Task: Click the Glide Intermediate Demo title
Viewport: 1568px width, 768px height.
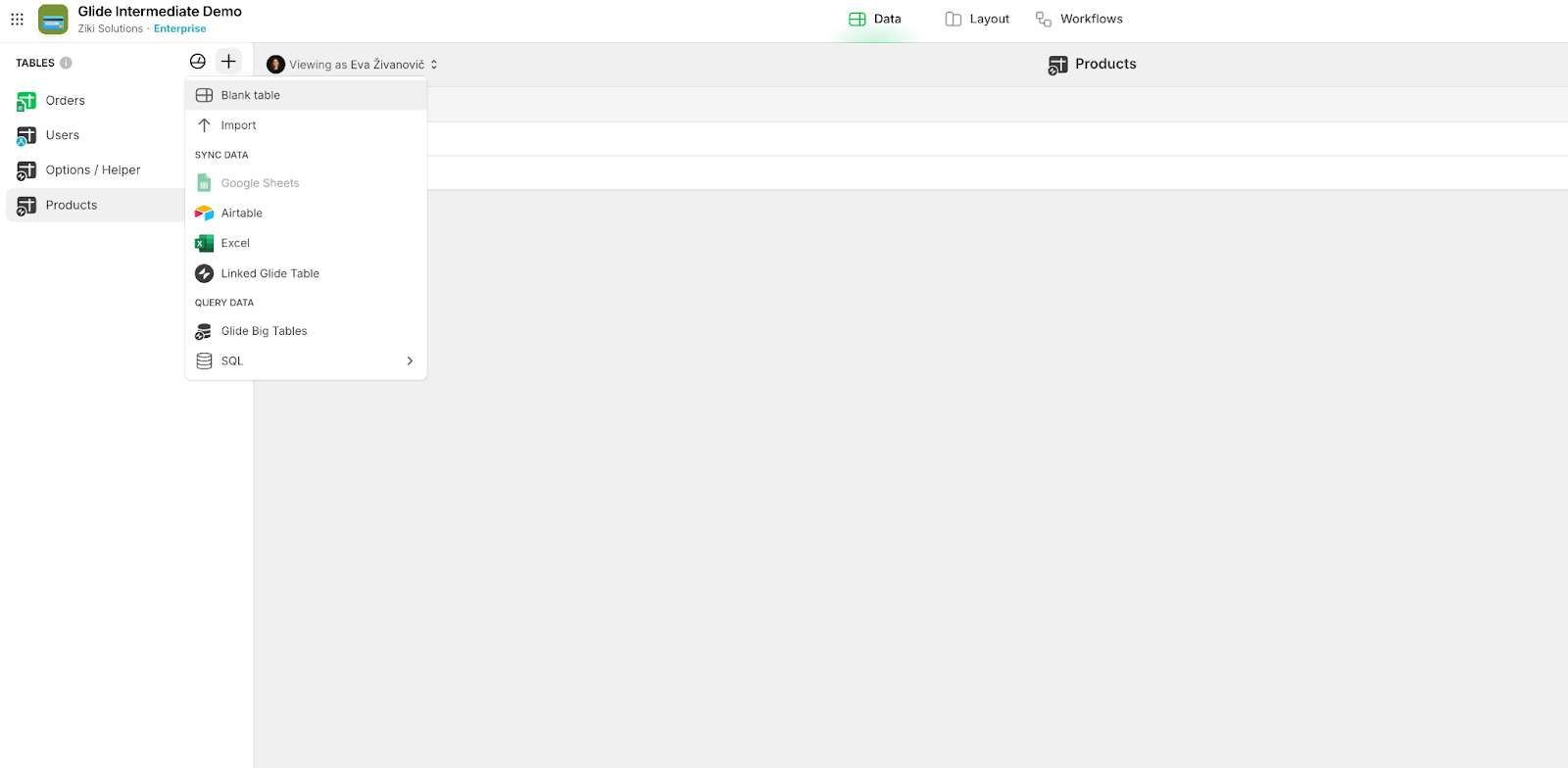Action: tap(160, 12)
